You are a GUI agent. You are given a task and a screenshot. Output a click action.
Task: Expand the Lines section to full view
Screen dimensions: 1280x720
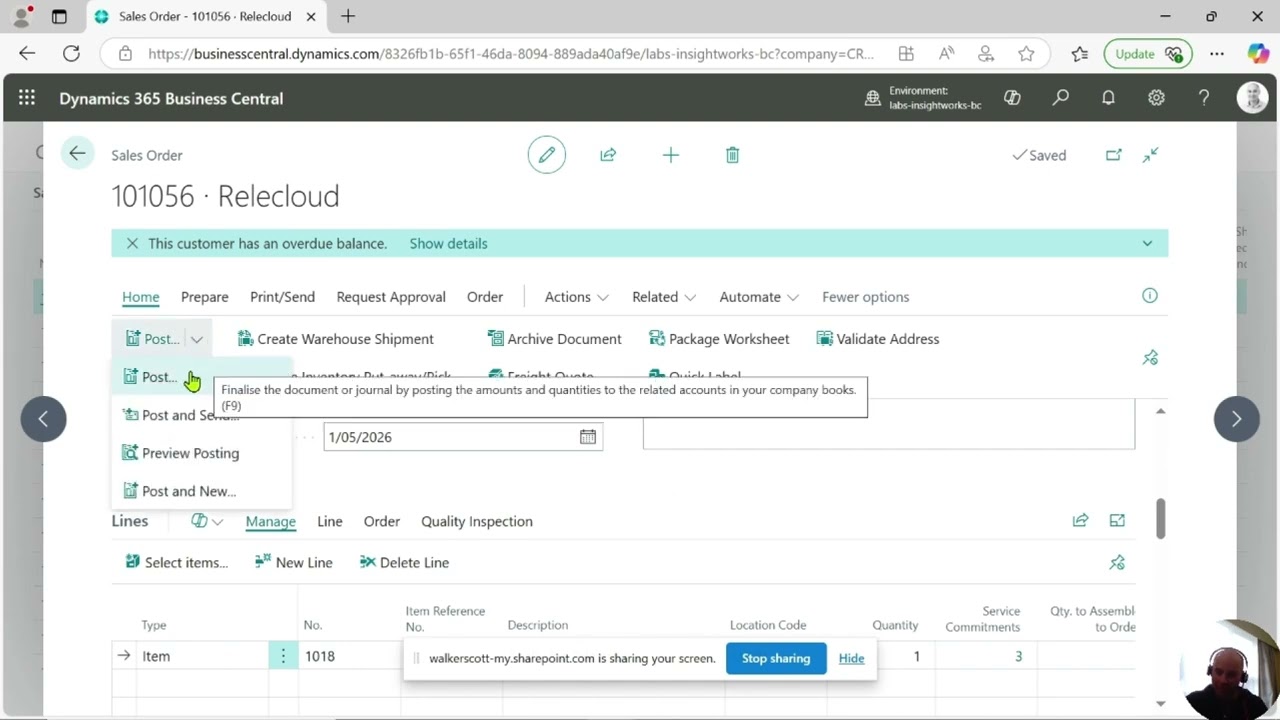[1117, 521]
